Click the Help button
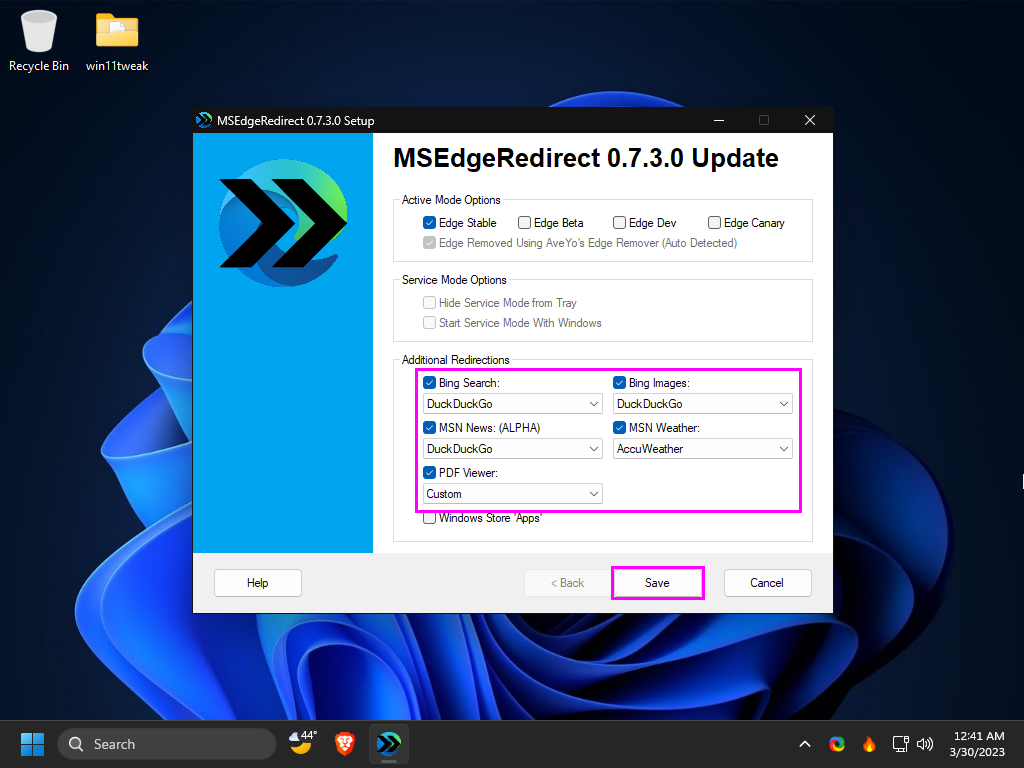Viewport: 1024px width, 768px height. click(258, 583)
